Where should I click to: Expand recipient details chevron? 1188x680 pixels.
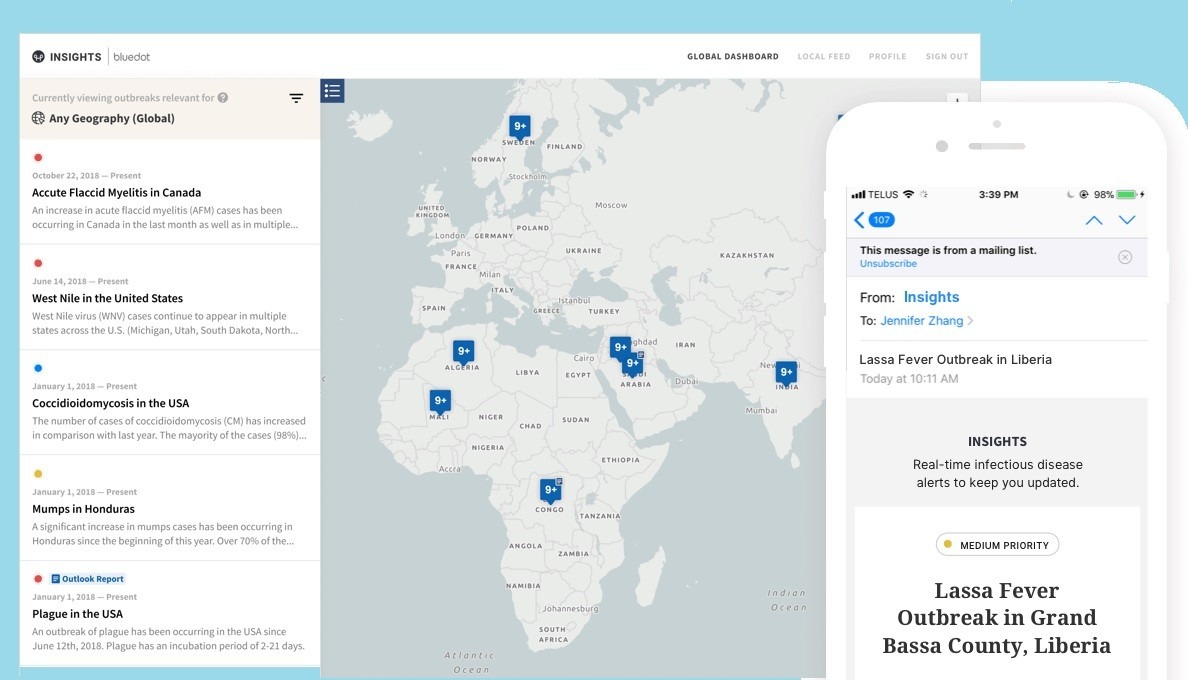pos(971,321)
